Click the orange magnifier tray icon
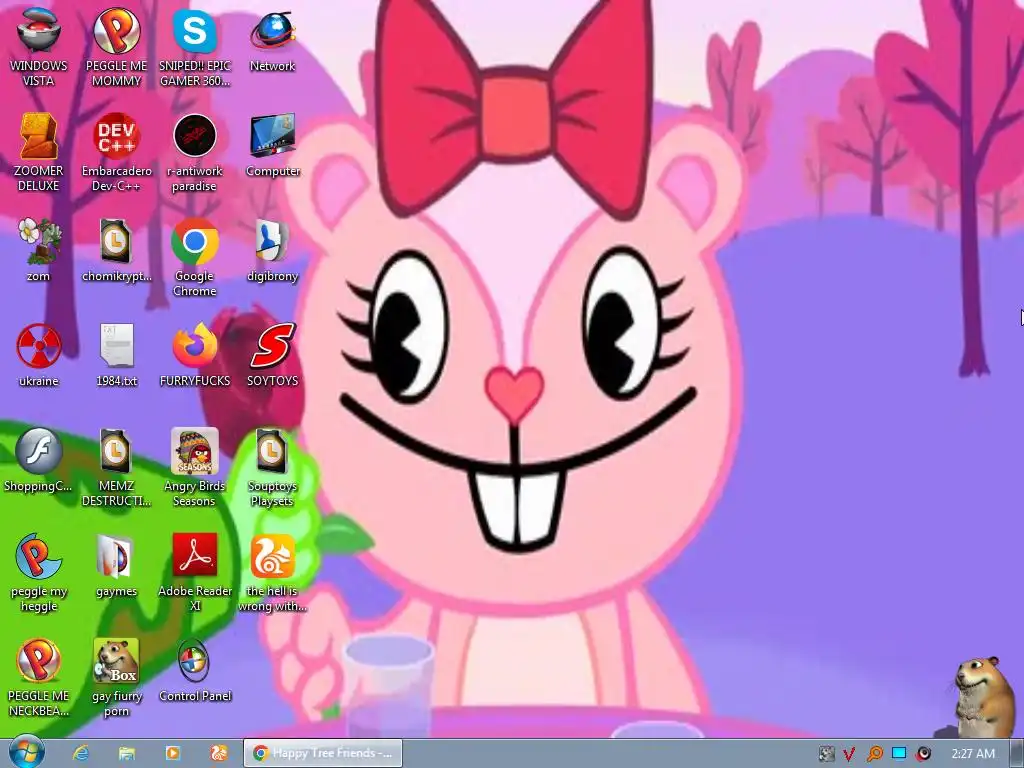This screenshot has height=768, width=1024. click(x=874, y=754)
